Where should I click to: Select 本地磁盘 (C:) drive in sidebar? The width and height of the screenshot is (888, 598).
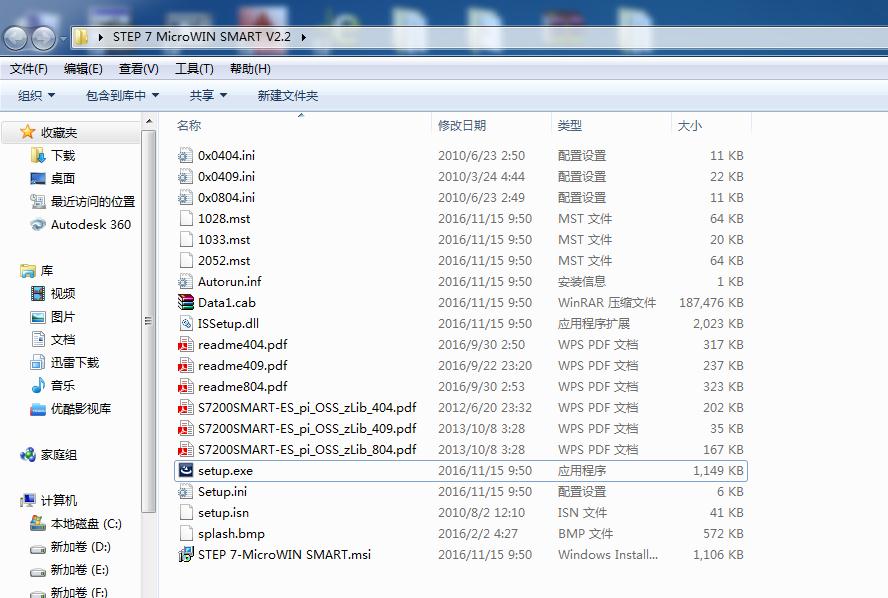[85, 523]
